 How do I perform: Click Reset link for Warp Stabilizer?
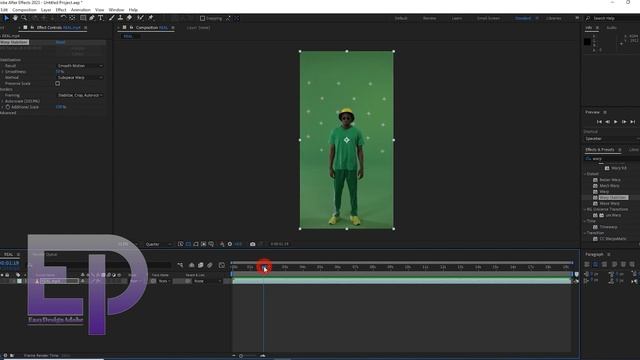[x=60, y=42]
